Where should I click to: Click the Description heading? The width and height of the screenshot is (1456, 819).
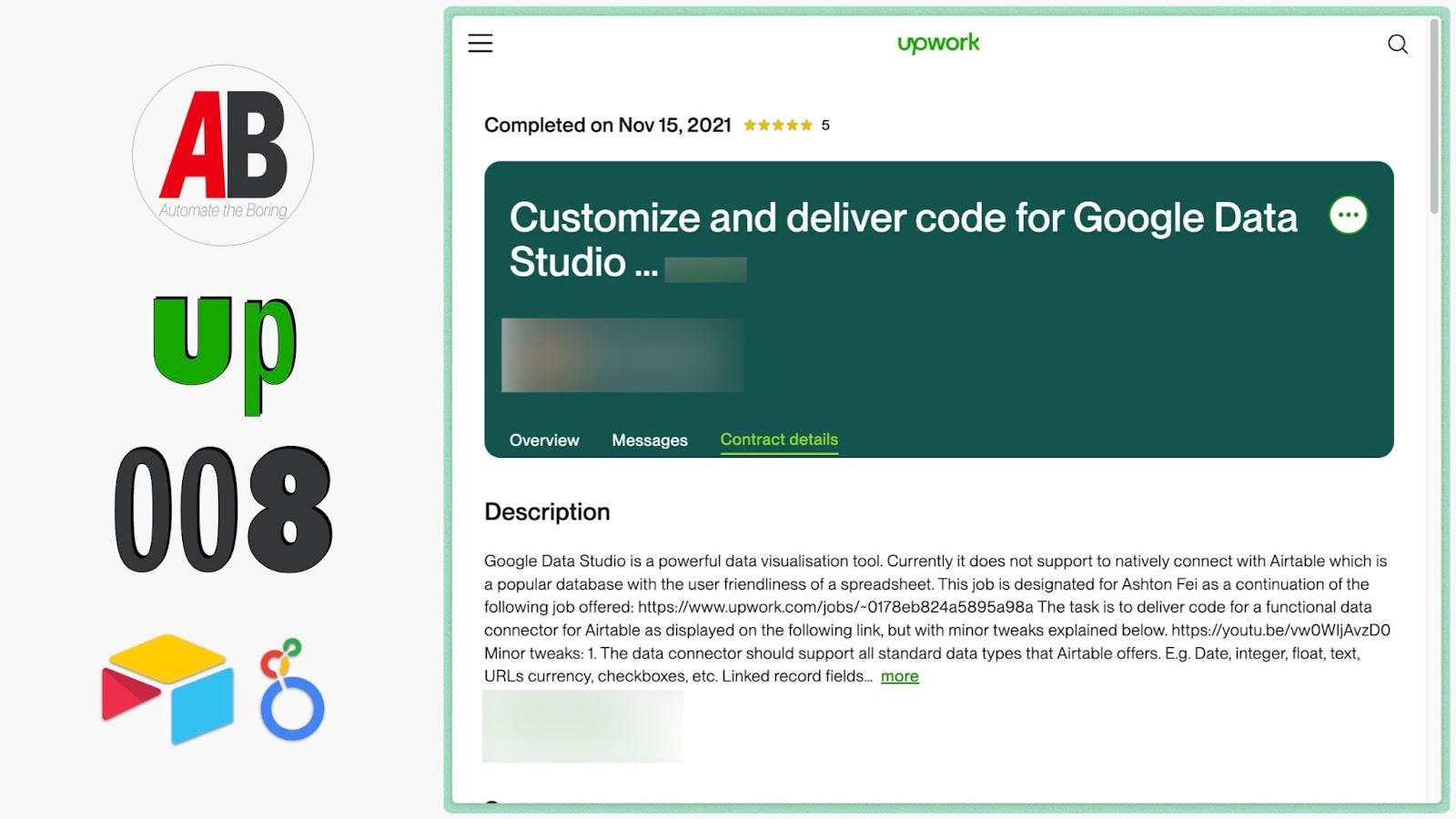[547, 511]
